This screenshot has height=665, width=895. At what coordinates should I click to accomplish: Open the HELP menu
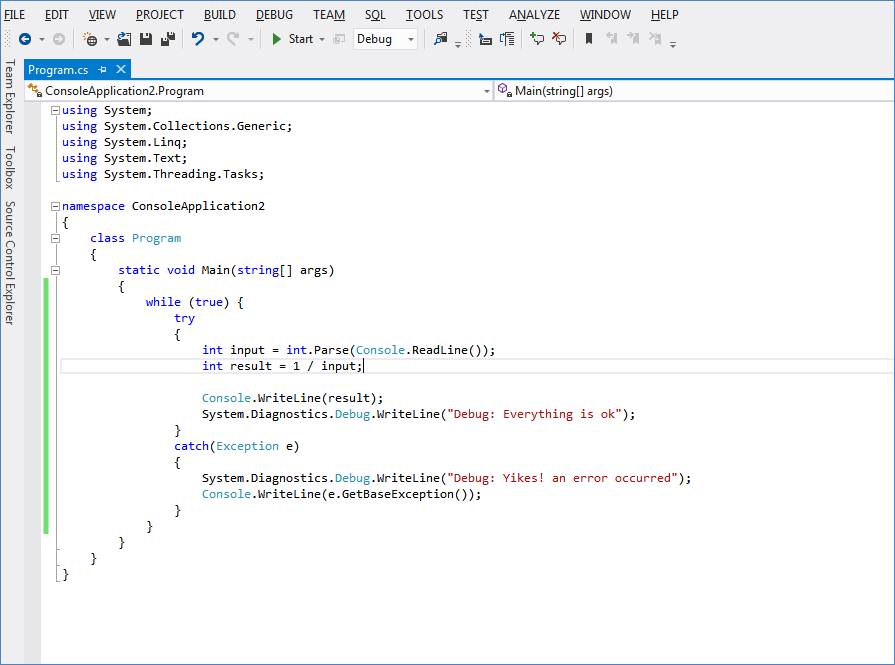pyautogui.click(x=664, y=15)
